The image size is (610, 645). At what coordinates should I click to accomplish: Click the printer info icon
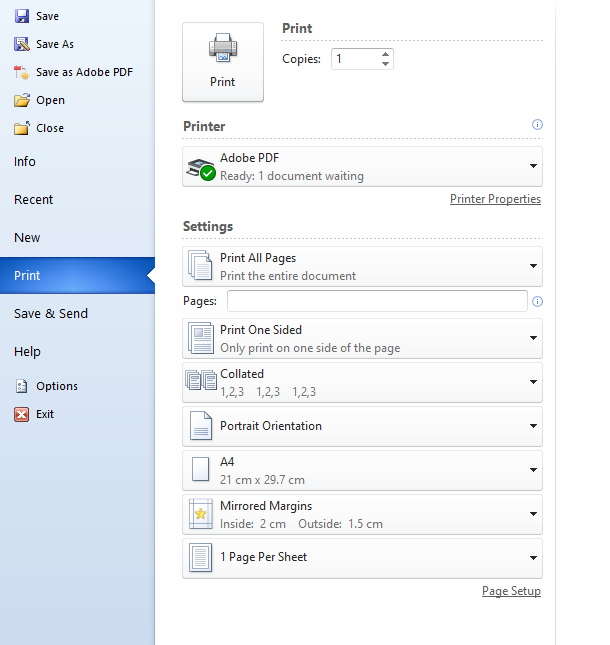537,124
